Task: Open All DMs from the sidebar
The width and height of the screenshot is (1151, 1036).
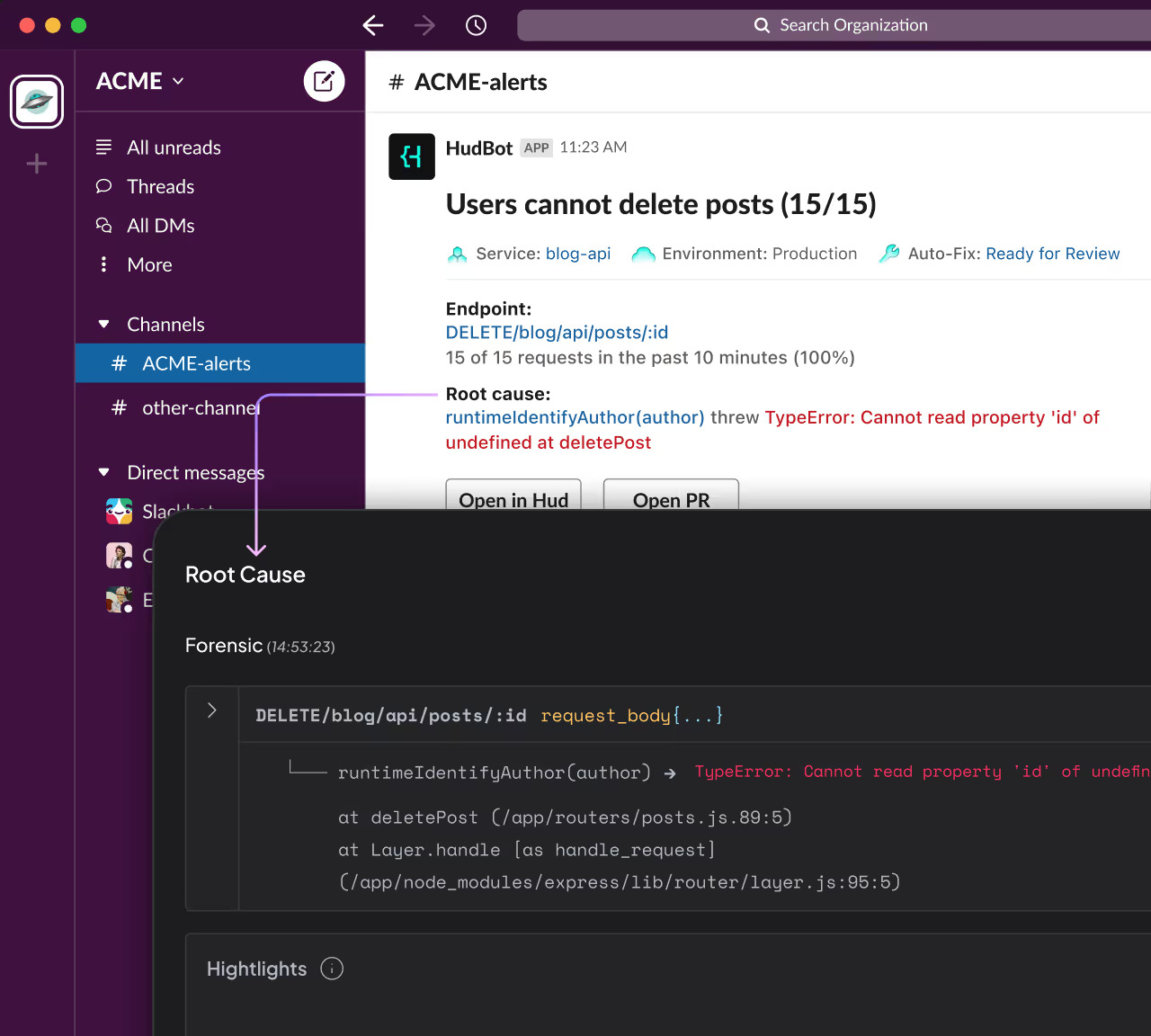Action: (160, 225)
